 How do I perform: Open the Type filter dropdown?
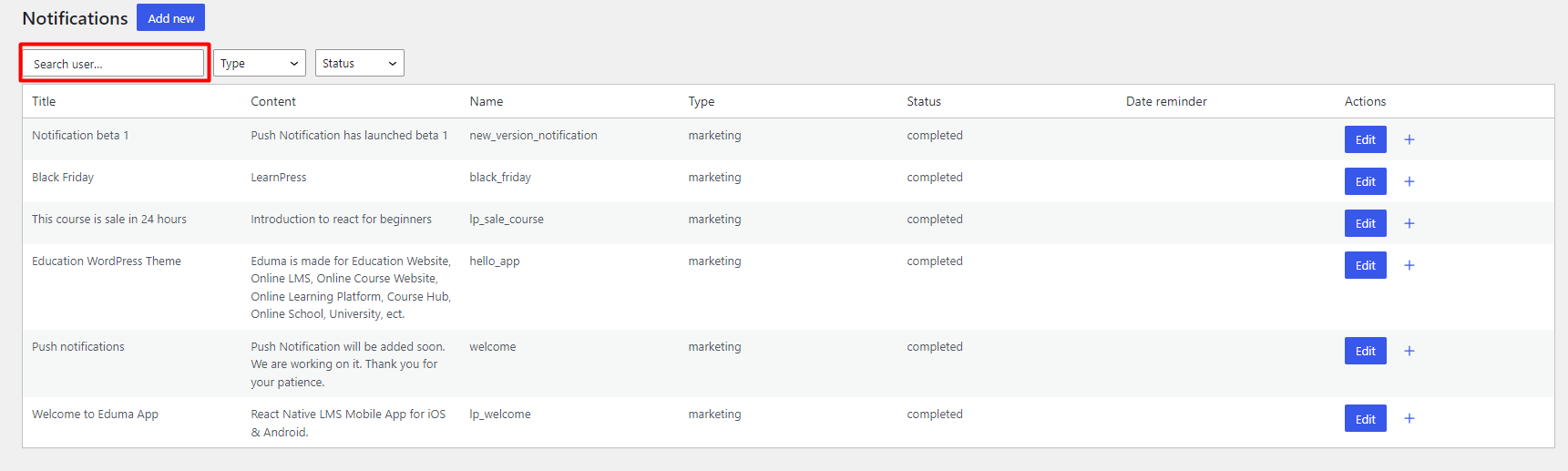260,63
